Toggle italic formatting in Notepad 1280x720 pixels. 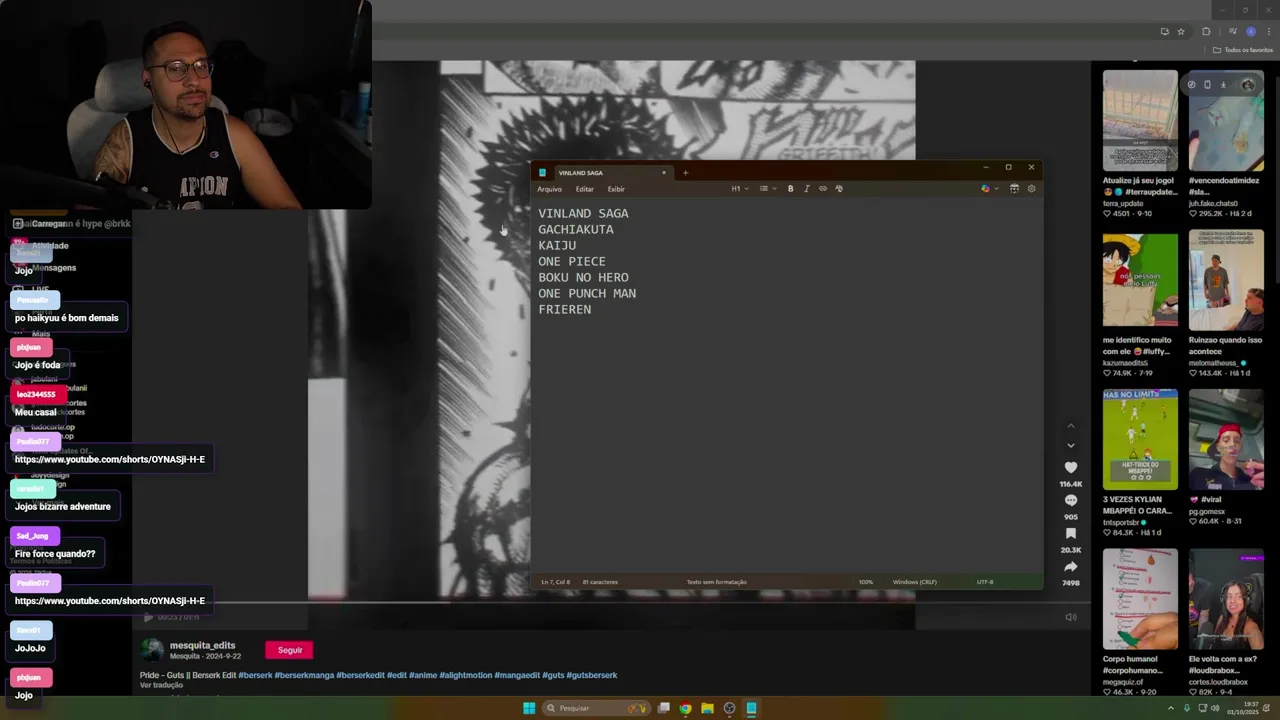(x=806, y=189)
